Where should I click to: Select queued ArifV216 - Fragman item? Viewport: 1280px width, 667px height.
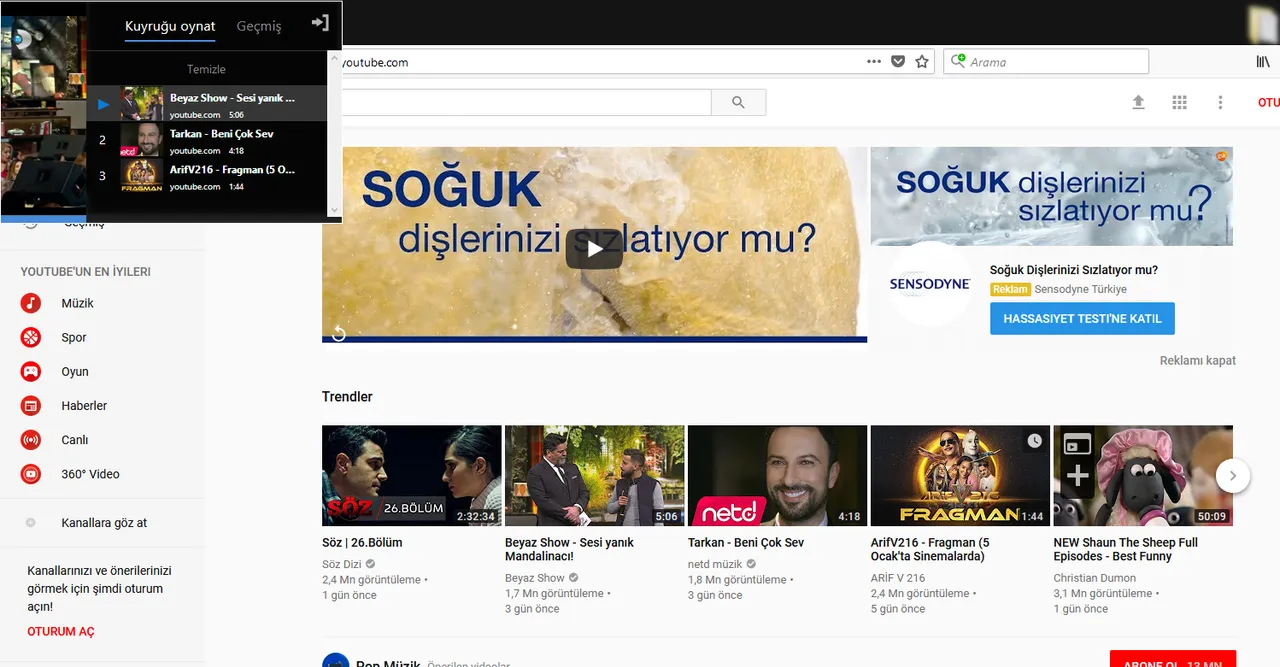click(x=207, y=176)
